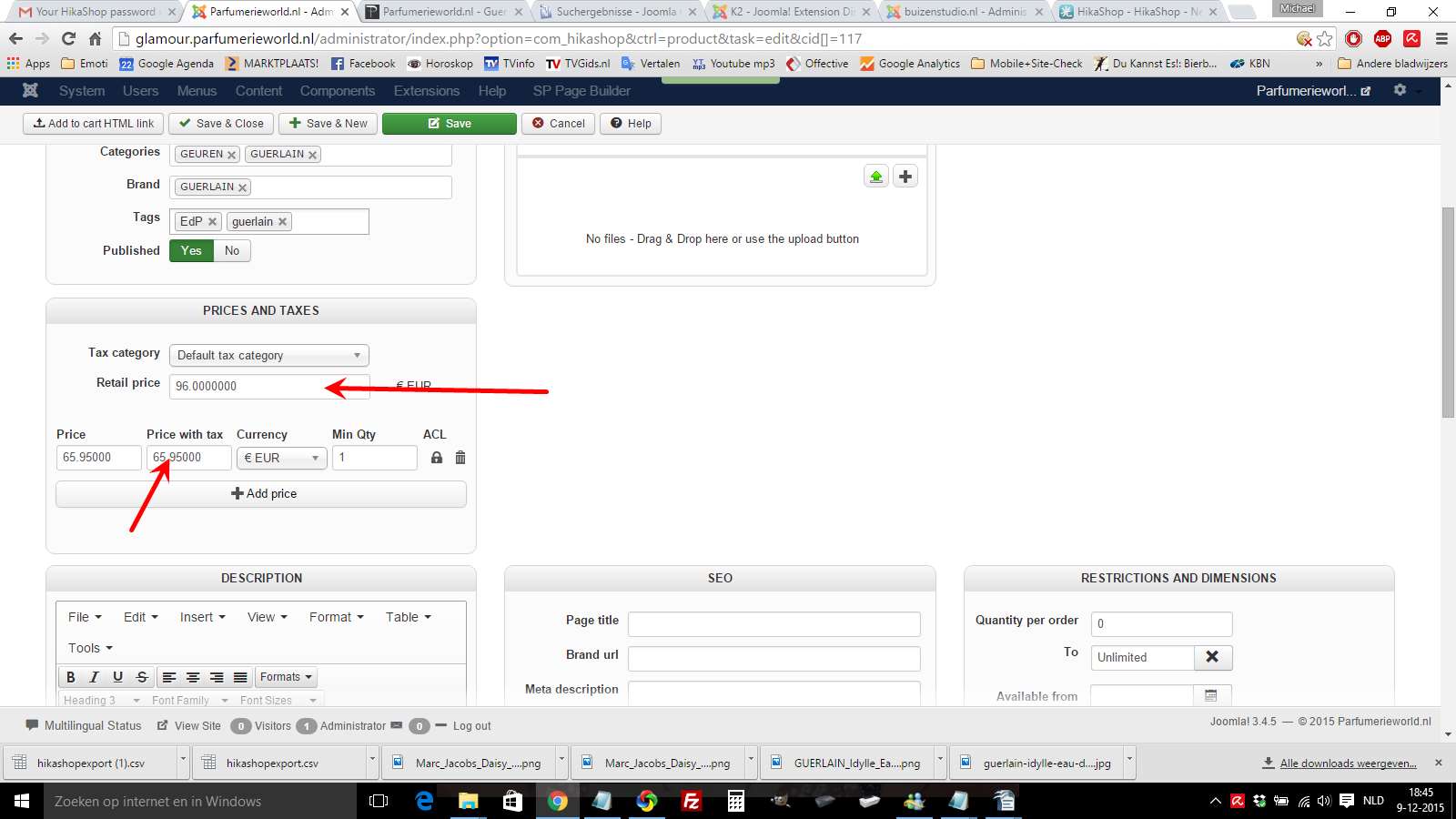1456x819 pixels.
Task: Open the Chrome hamburger menu
Action: coord(1441,39)
